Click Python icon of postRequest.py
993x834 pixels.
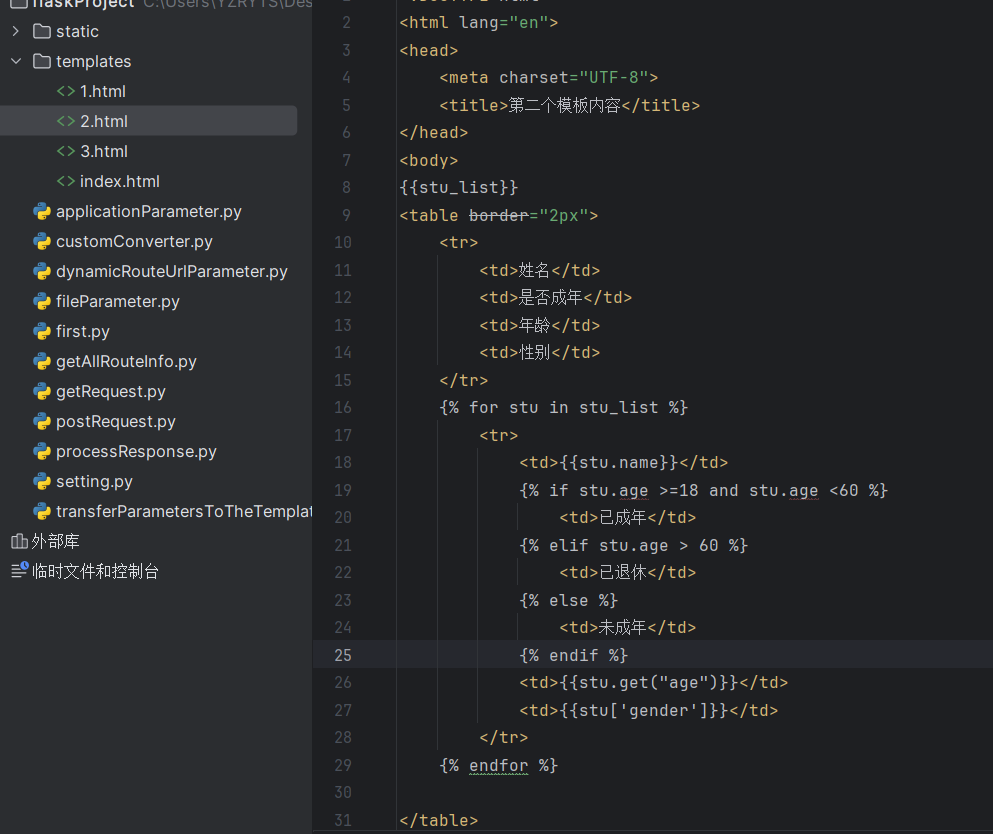click(x=42, y=422)
